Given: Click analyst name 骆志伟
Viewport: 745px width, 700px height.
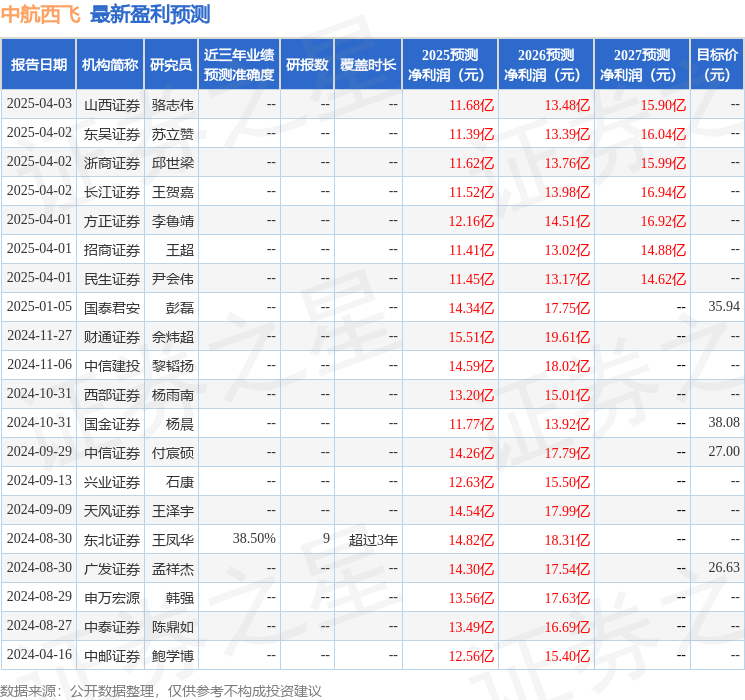Looking at the screenshot, I should point(172,105).
